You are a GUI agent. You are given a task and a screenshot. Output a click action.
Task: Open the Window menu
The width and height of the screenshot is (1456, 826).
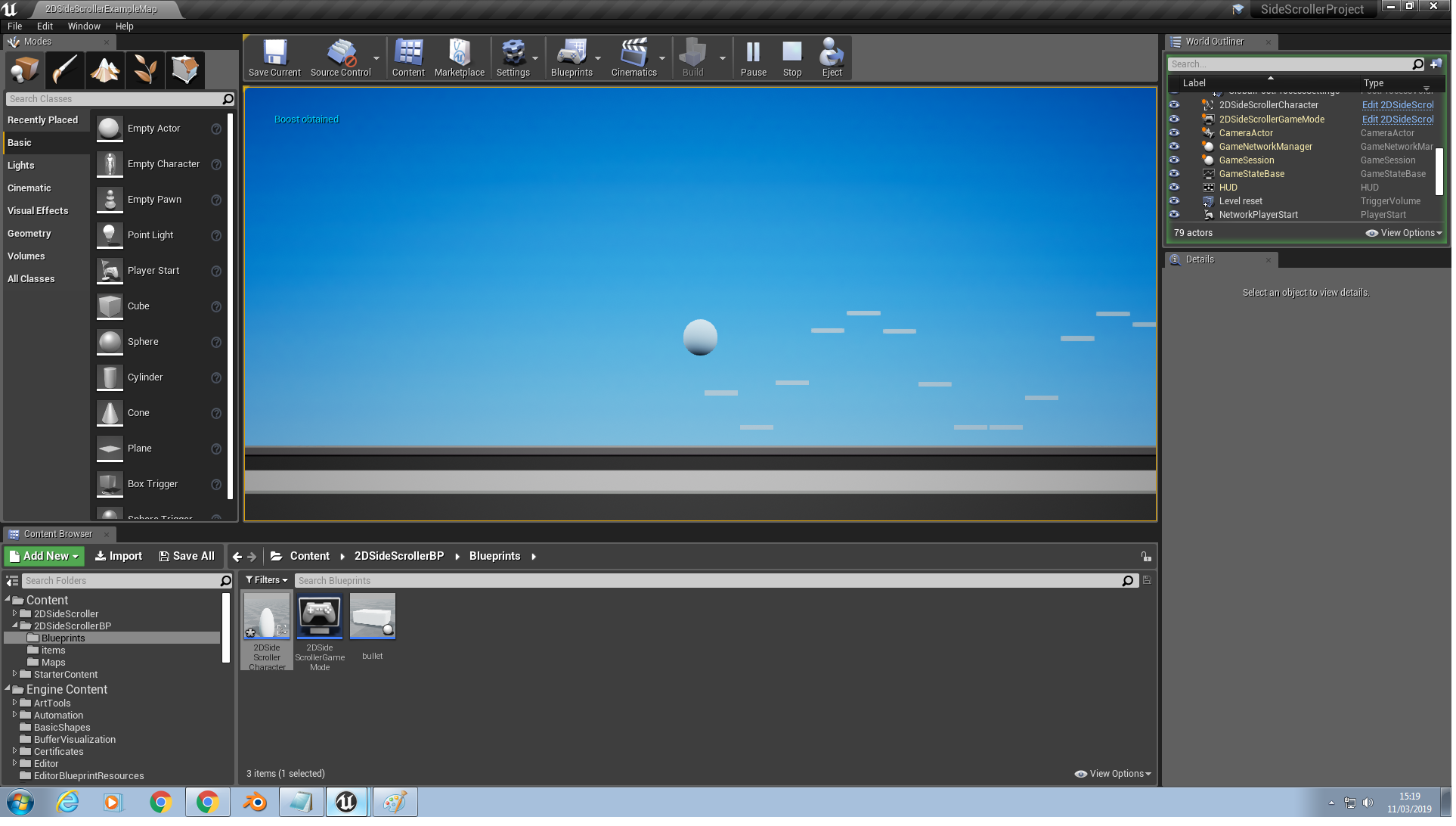coord(84,26)
